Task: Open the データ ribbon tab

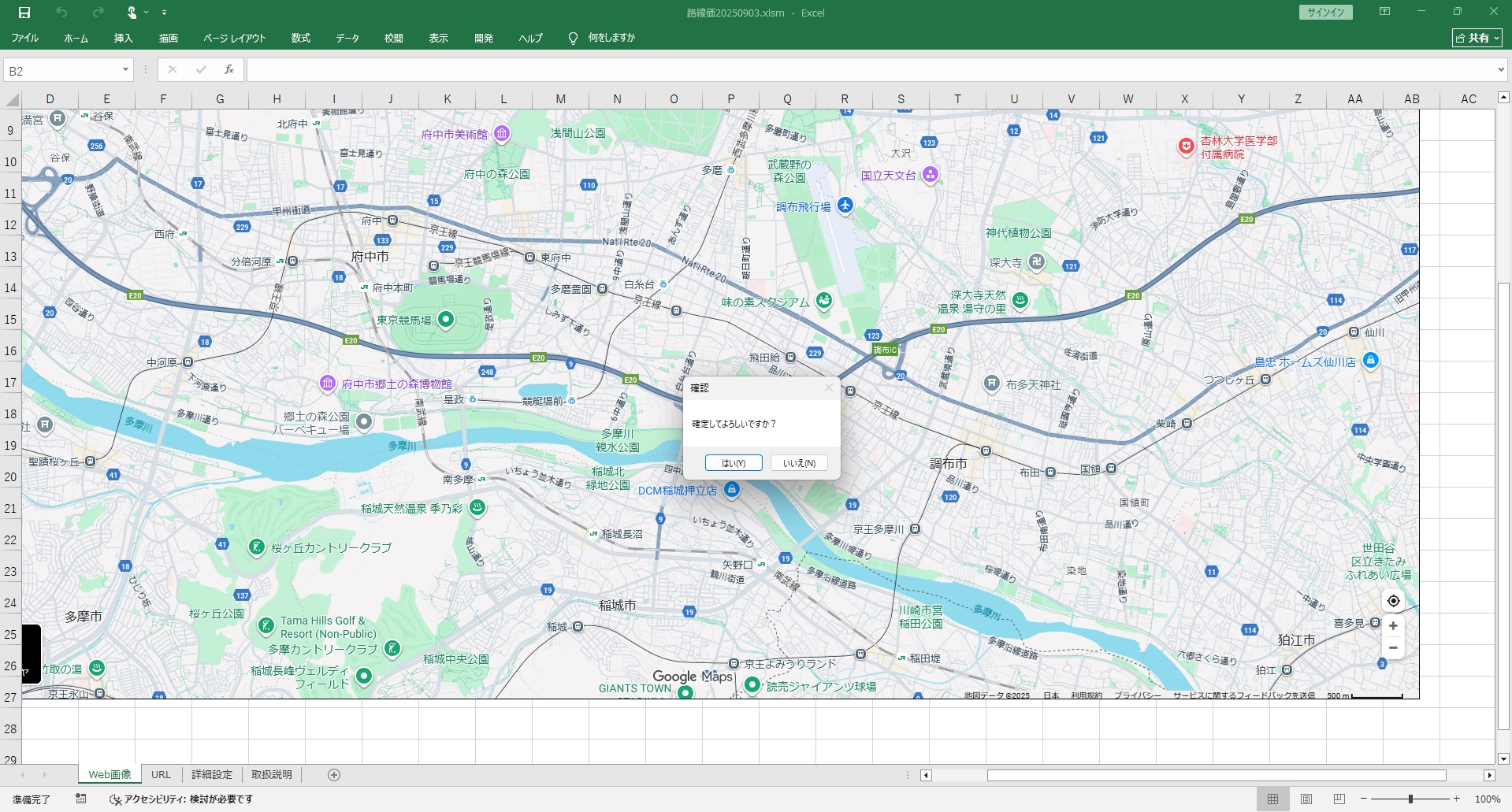Action: point(347,38)
